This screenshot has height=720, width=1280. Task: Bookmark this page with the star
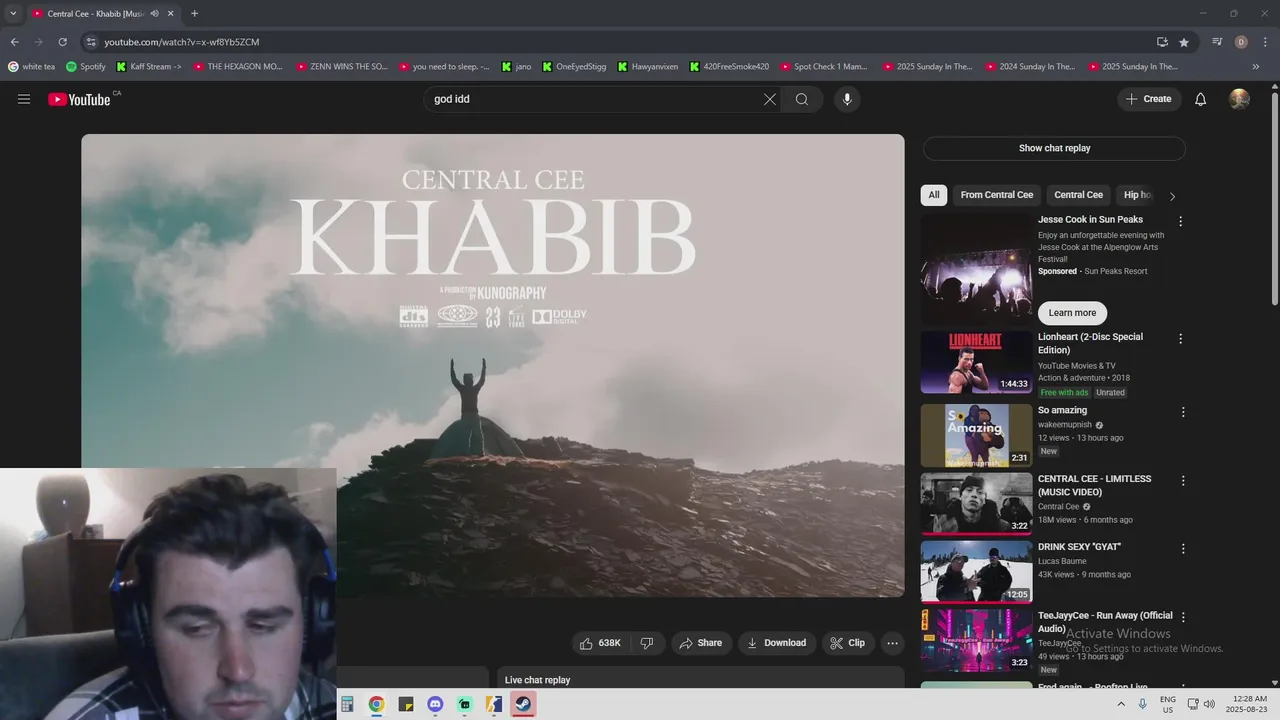[x=1184, y=42]
